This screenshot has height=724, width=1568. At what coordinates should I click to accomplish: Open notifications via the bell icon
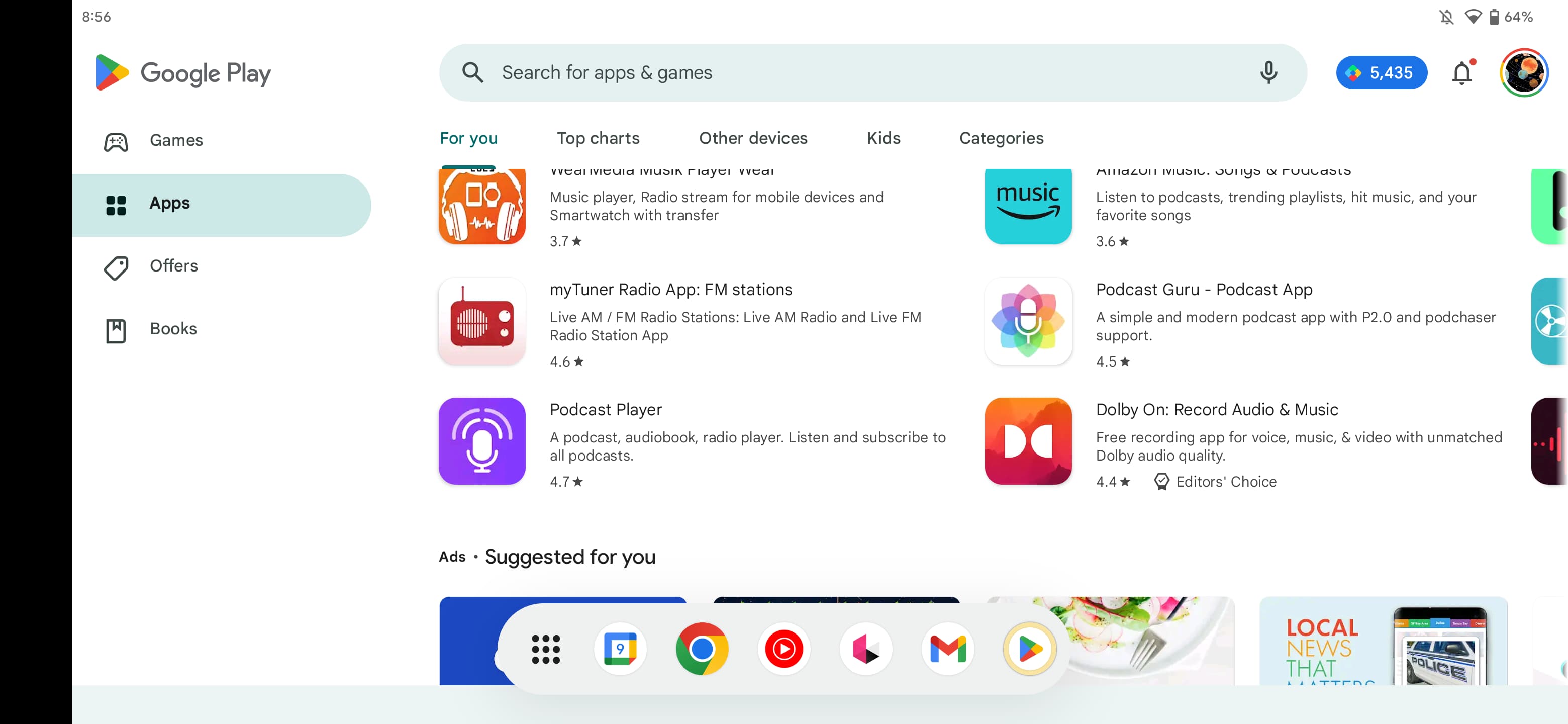coord(1462,72)
